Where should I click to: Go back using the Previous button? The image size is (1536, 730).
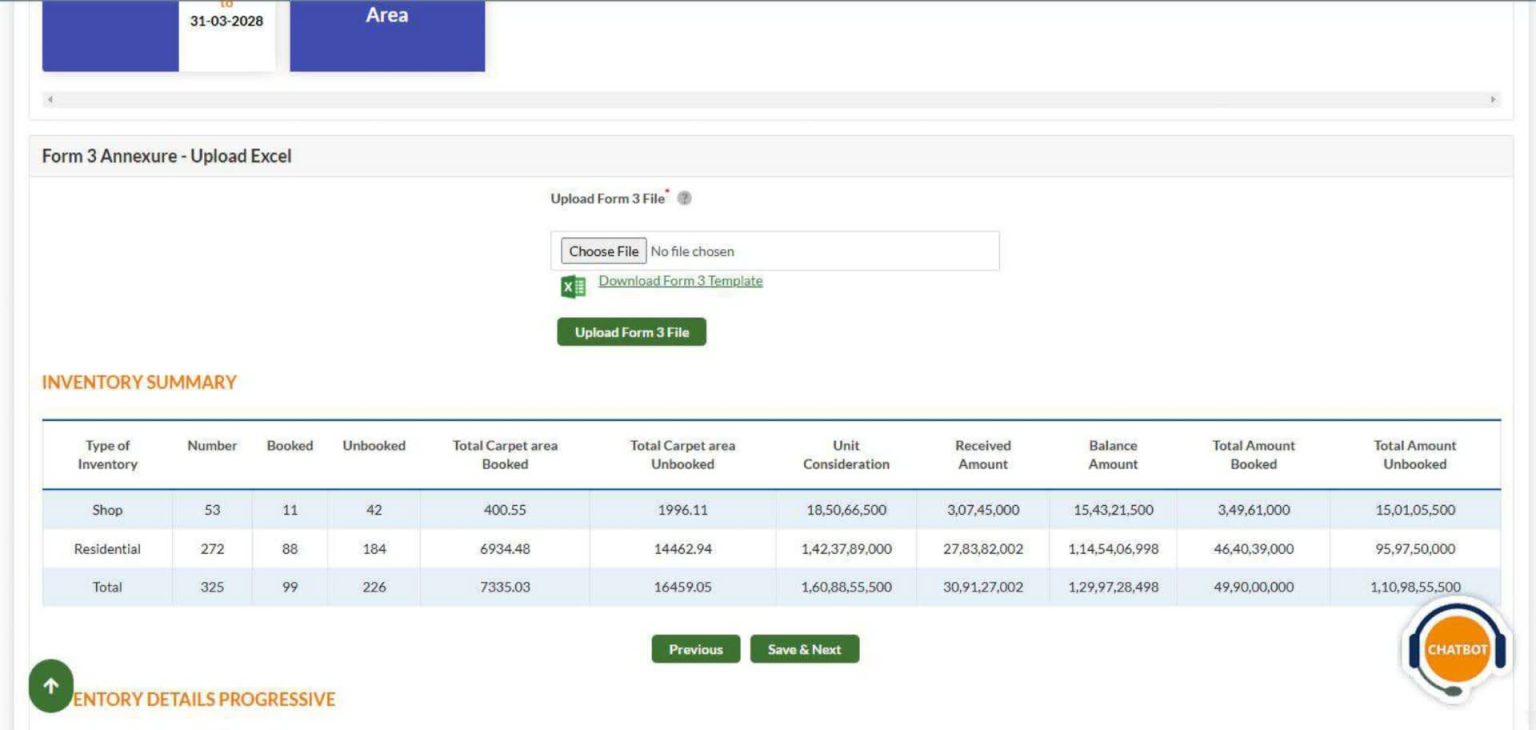(x=695, y=649)
